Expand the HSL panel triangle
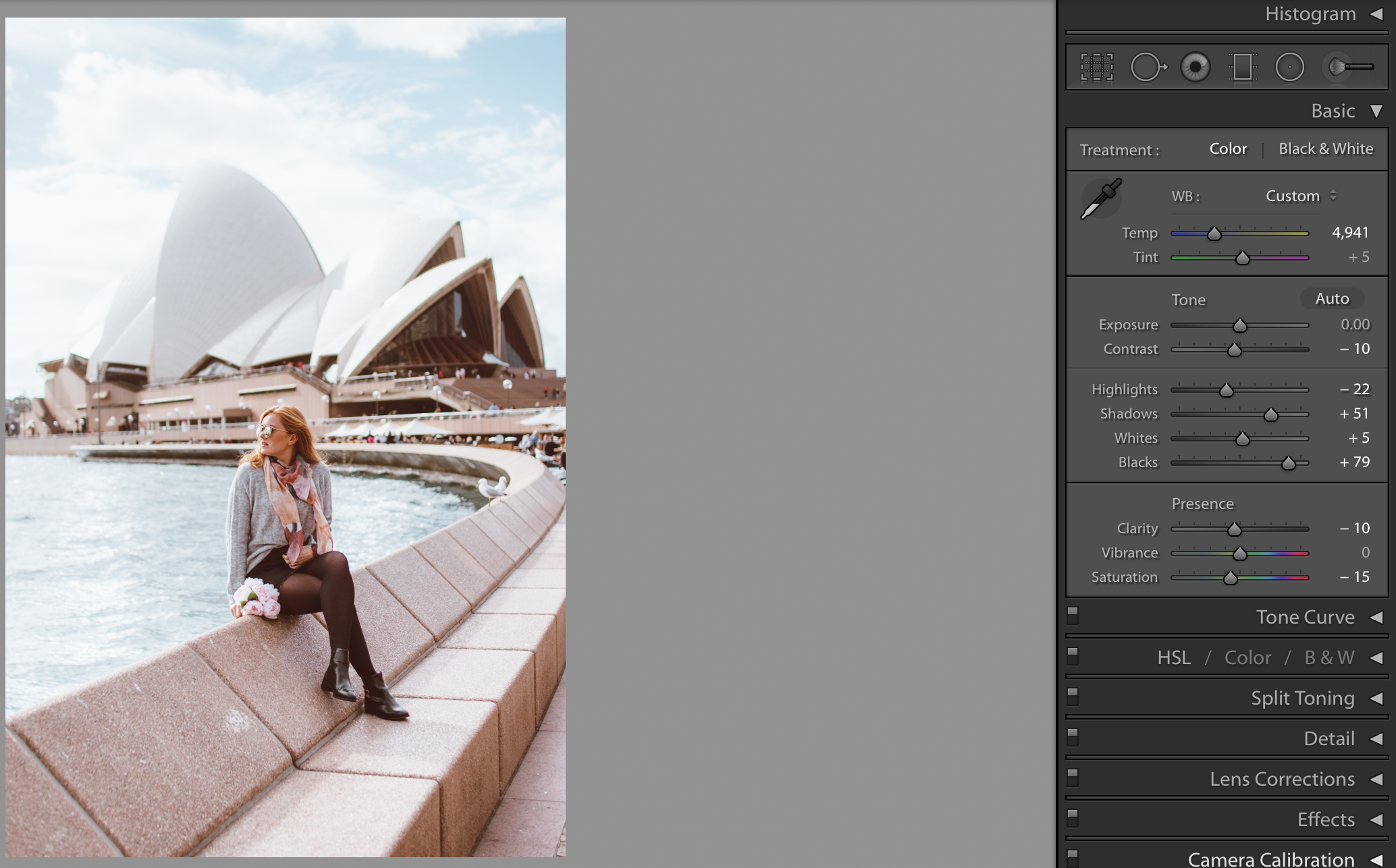The height and width of the screenshot is (868, 1396). click(x=1376, y=658)
